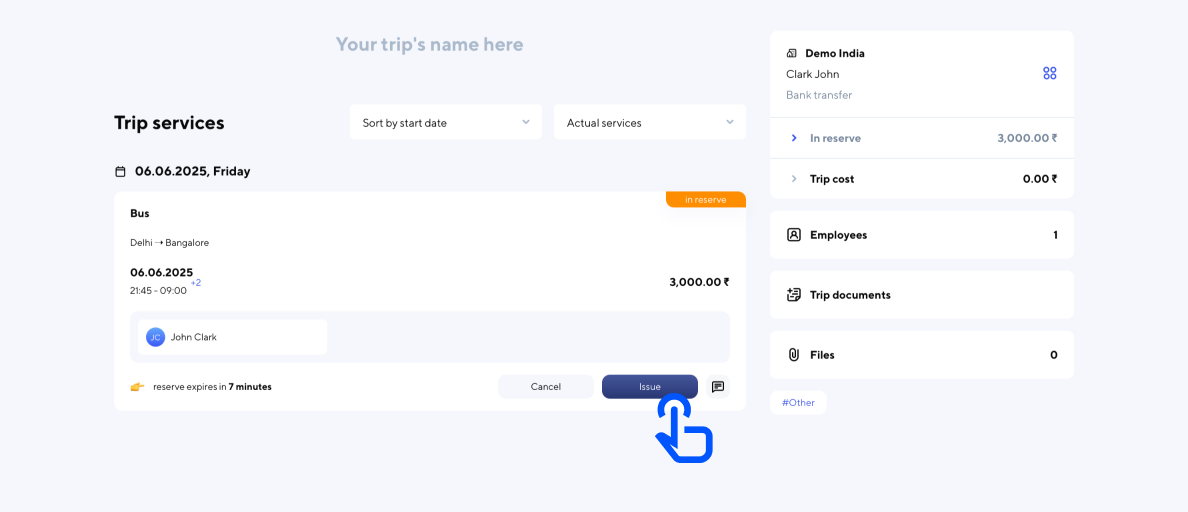Select the #Other tag
1188x512 pixels.
pyautogui.click(x=798, y=403)
